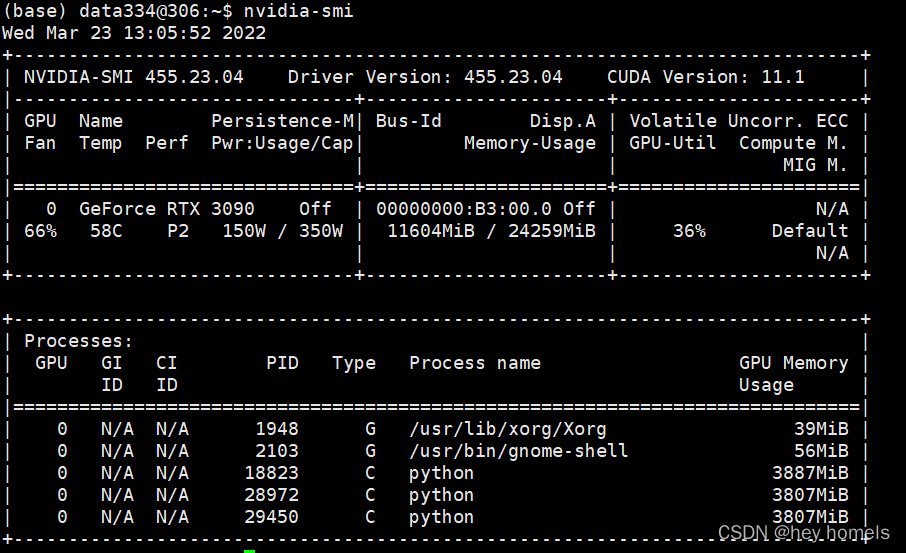Click 'NVIDIA-SMI 455.23.04' text
The width and height of the screenshot is (906, 553).
click(x=133, y=77)
